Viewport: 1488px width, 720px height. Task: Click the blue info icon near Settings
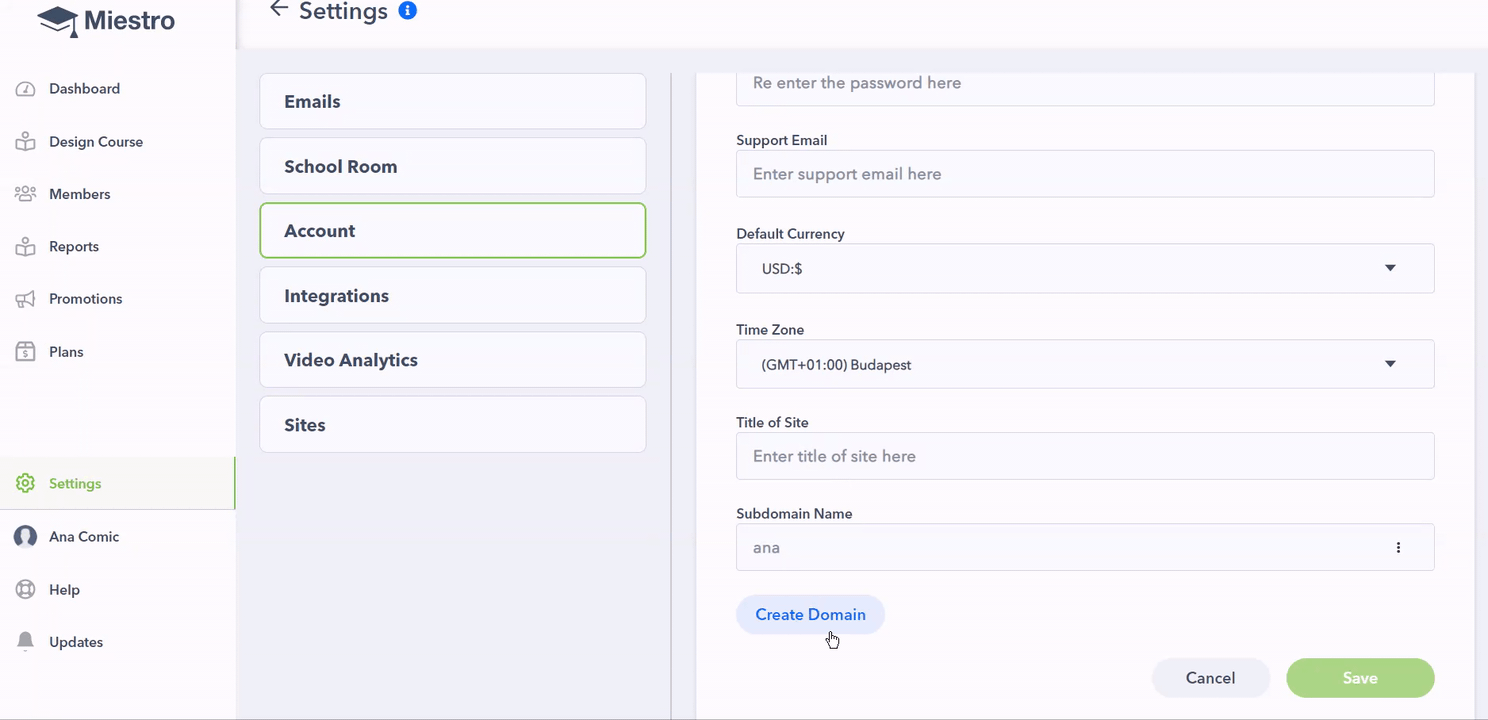(407, 11)
